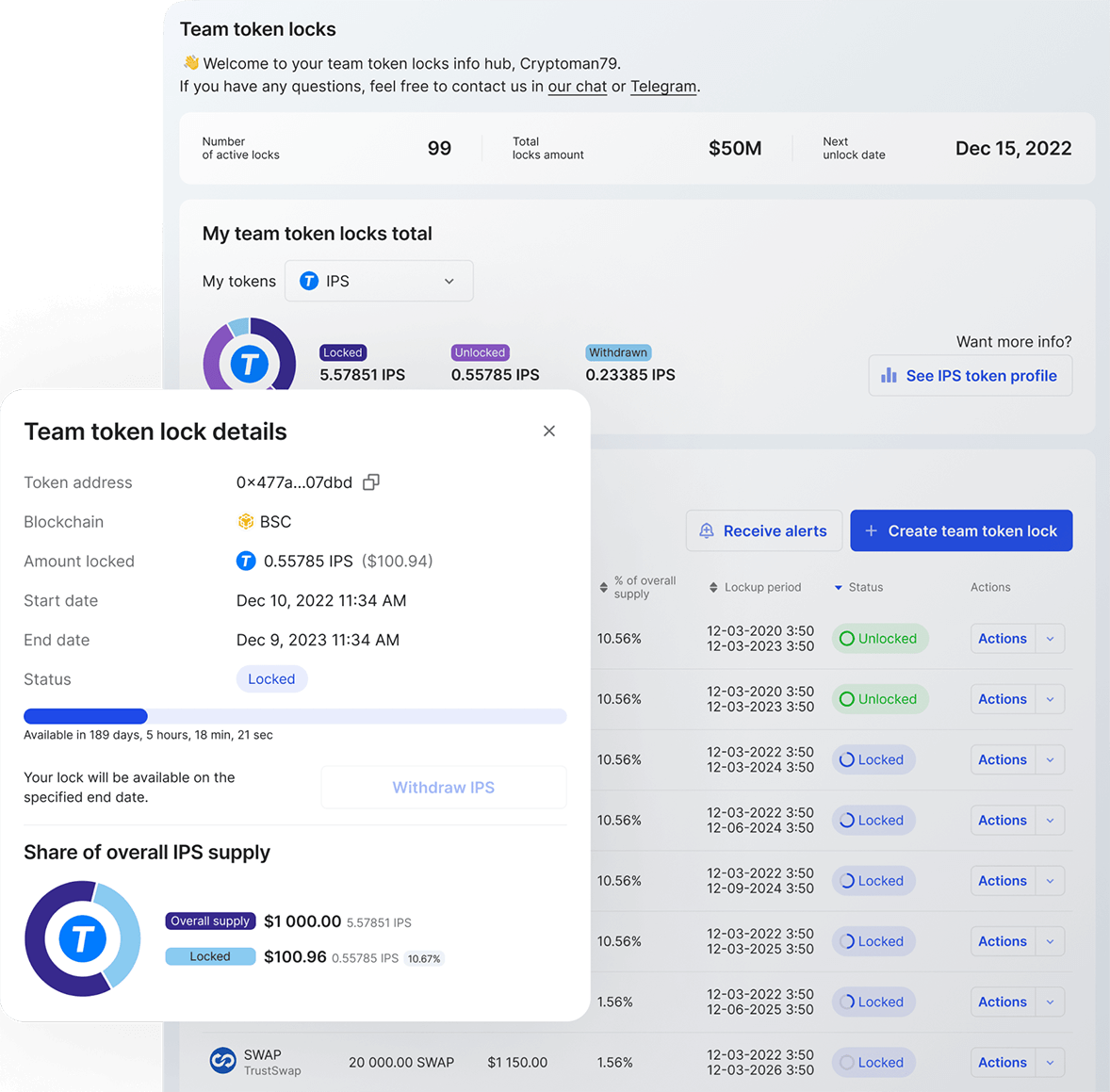Click the donut chart under My tokens
The width and height of the screenshot is (1110, 1092).
tap(249, 354)
